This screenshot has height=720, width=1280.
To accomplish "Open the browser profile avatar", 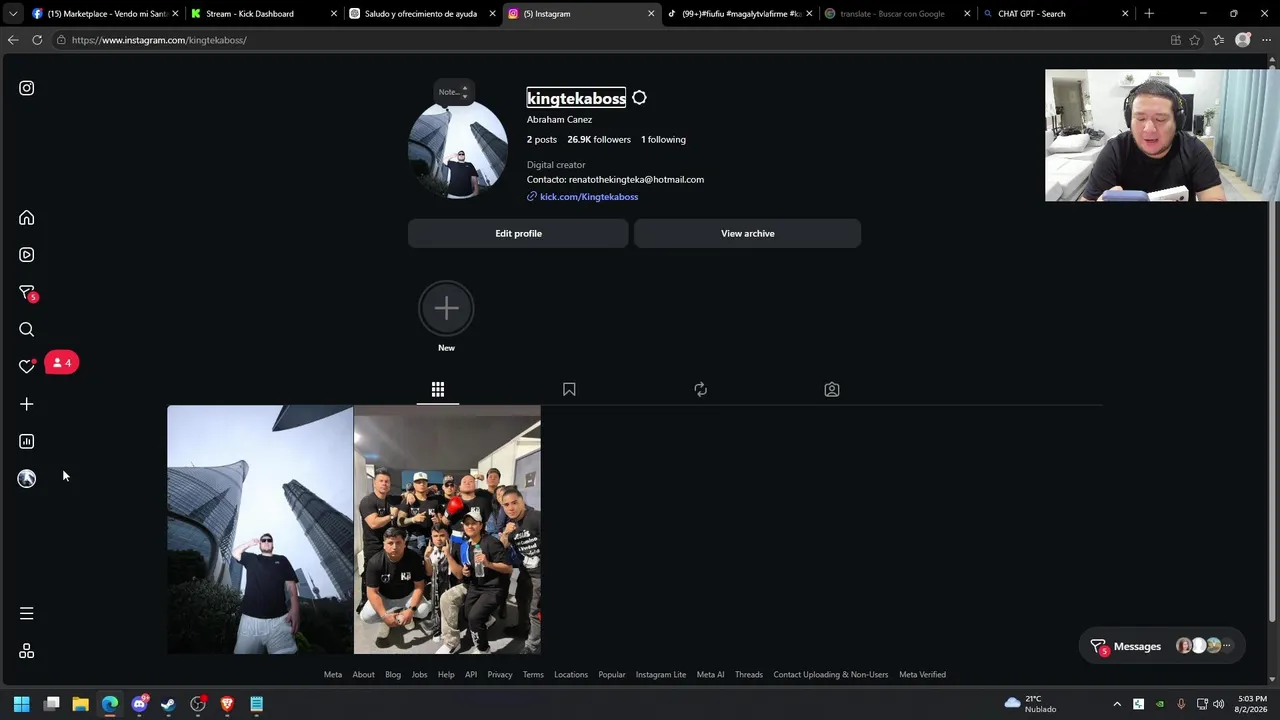I will pos(1243,40).
